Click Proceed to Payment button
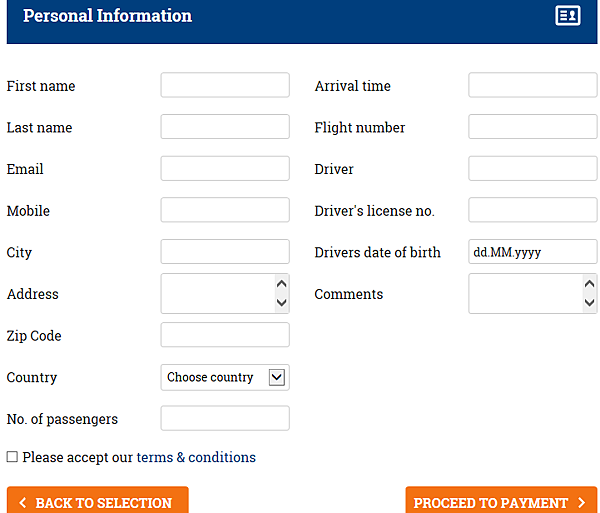The height and width of the screenshot is (513, 600). [x=501, y=501]
